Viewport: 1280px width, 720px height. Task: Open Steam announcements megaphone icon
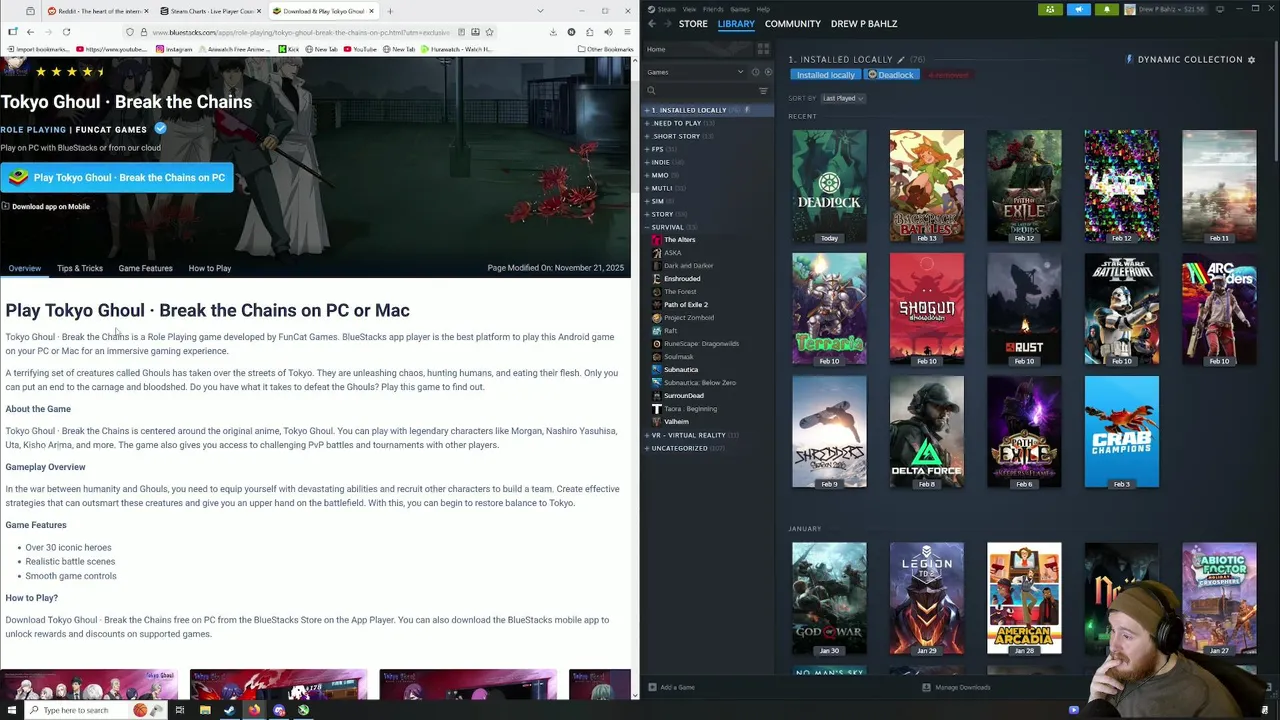click(1078, 10)
